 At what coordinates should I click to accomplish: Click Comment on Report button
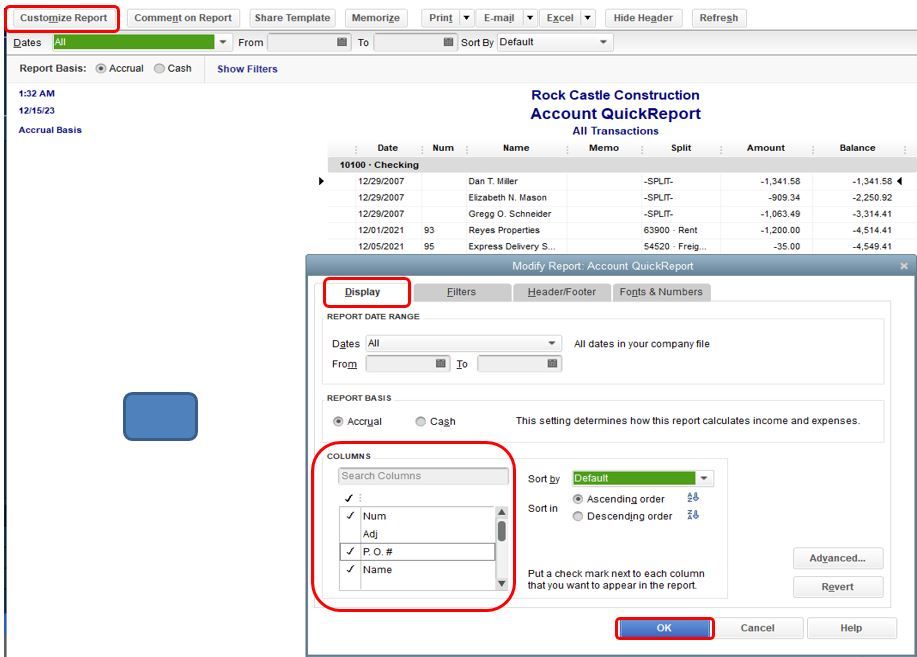[183, 18]
